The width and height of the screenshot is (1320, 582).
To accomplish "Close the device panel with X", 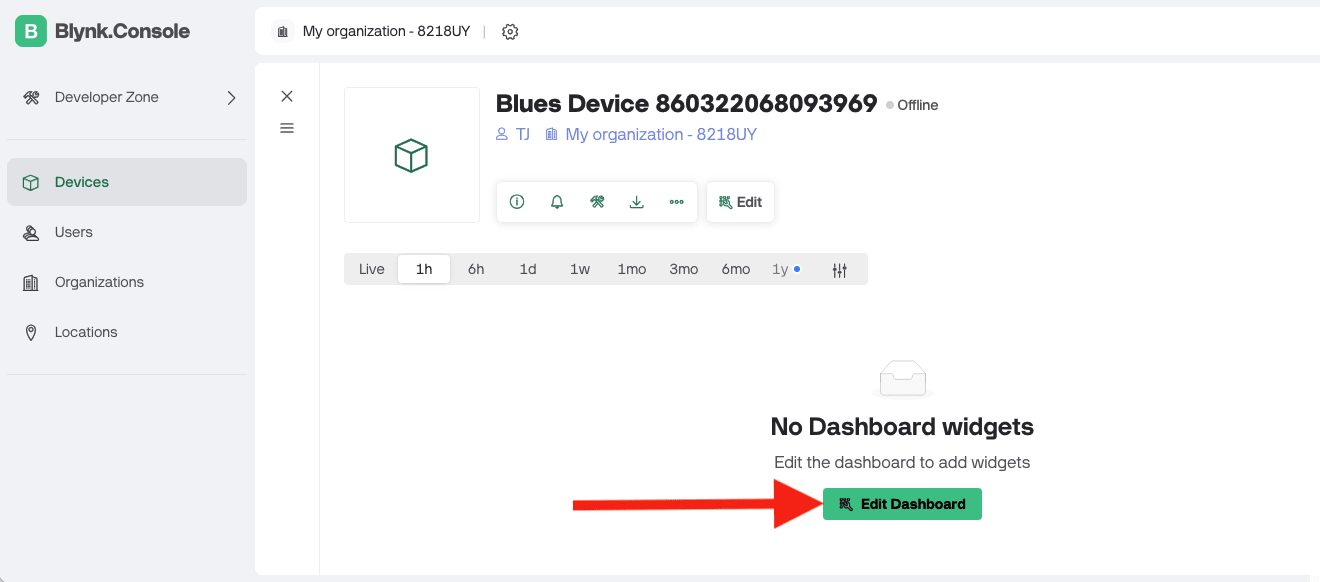I will (x=287, y=96).
